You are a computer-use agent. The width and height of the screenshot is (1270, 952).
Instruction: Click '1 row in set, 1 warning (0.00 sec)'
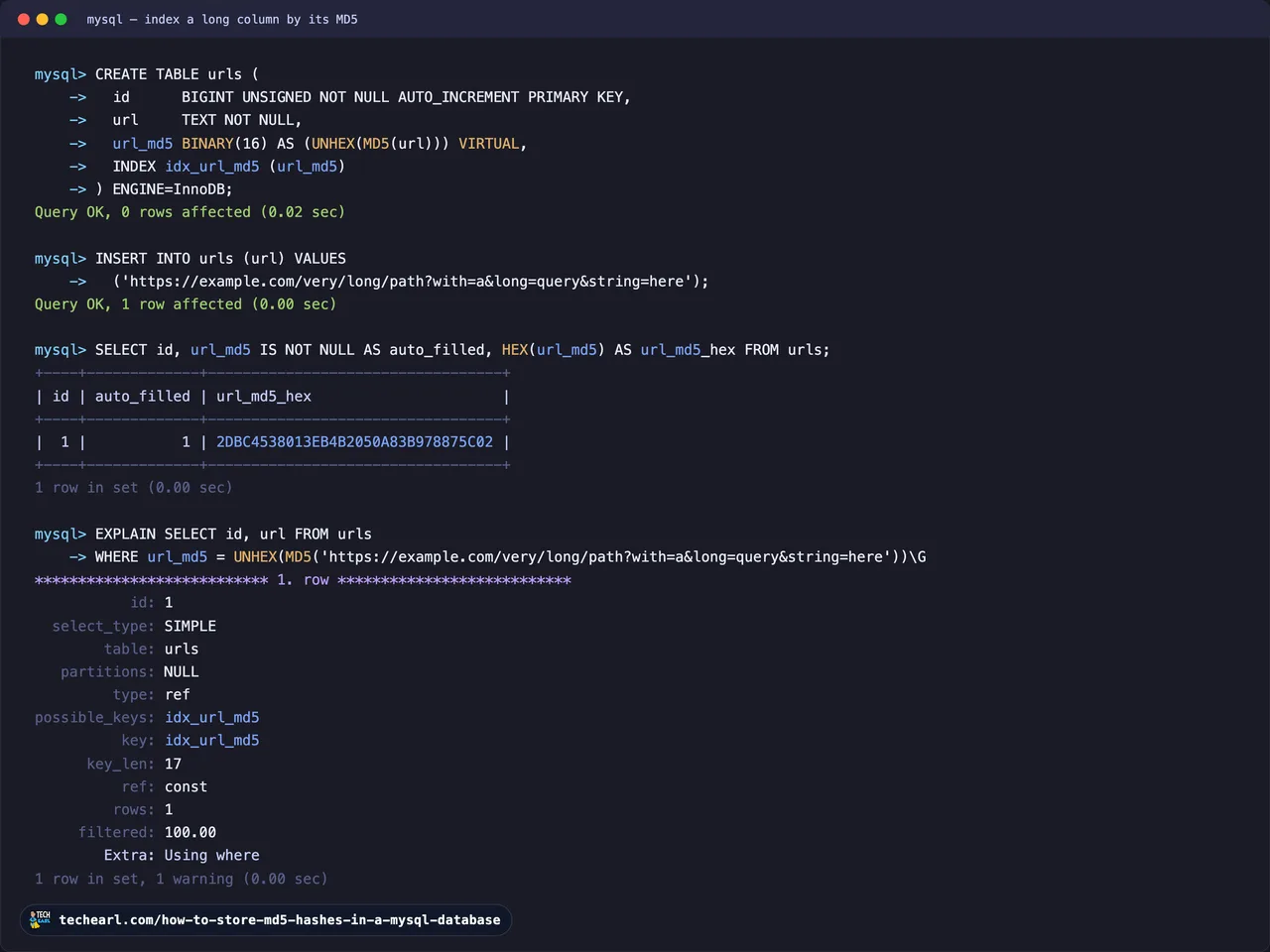pos(182,880)
